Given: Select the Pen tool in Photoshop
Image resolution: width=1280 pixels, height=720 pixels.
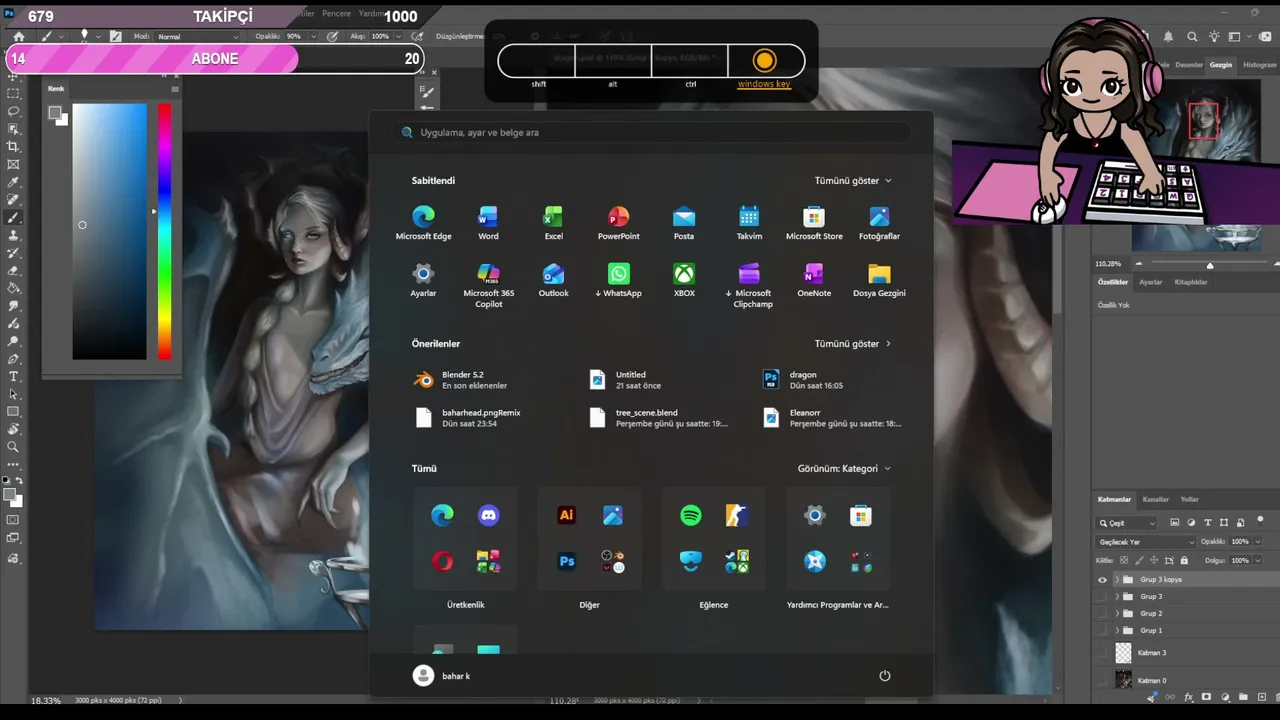Looking at the screenshot, I should click(x=13, y=358).
